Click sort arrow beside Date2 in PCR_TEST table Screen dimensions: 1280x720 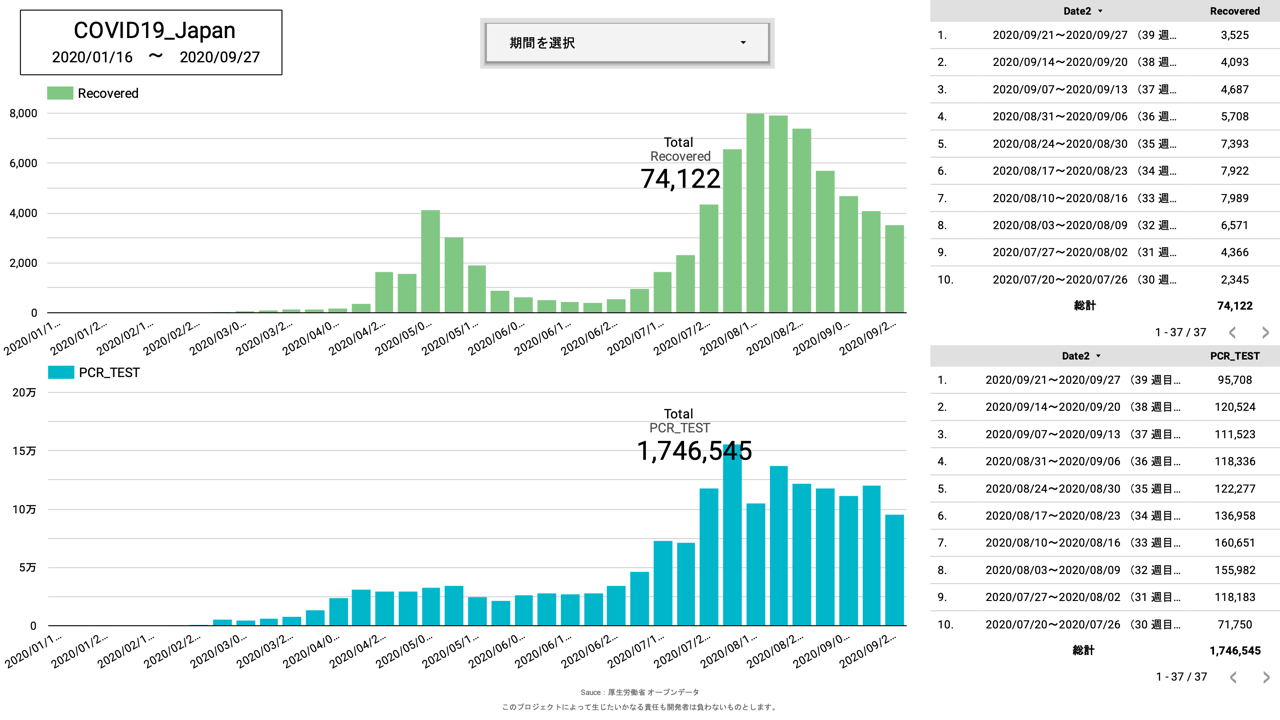click(1098, 356)
